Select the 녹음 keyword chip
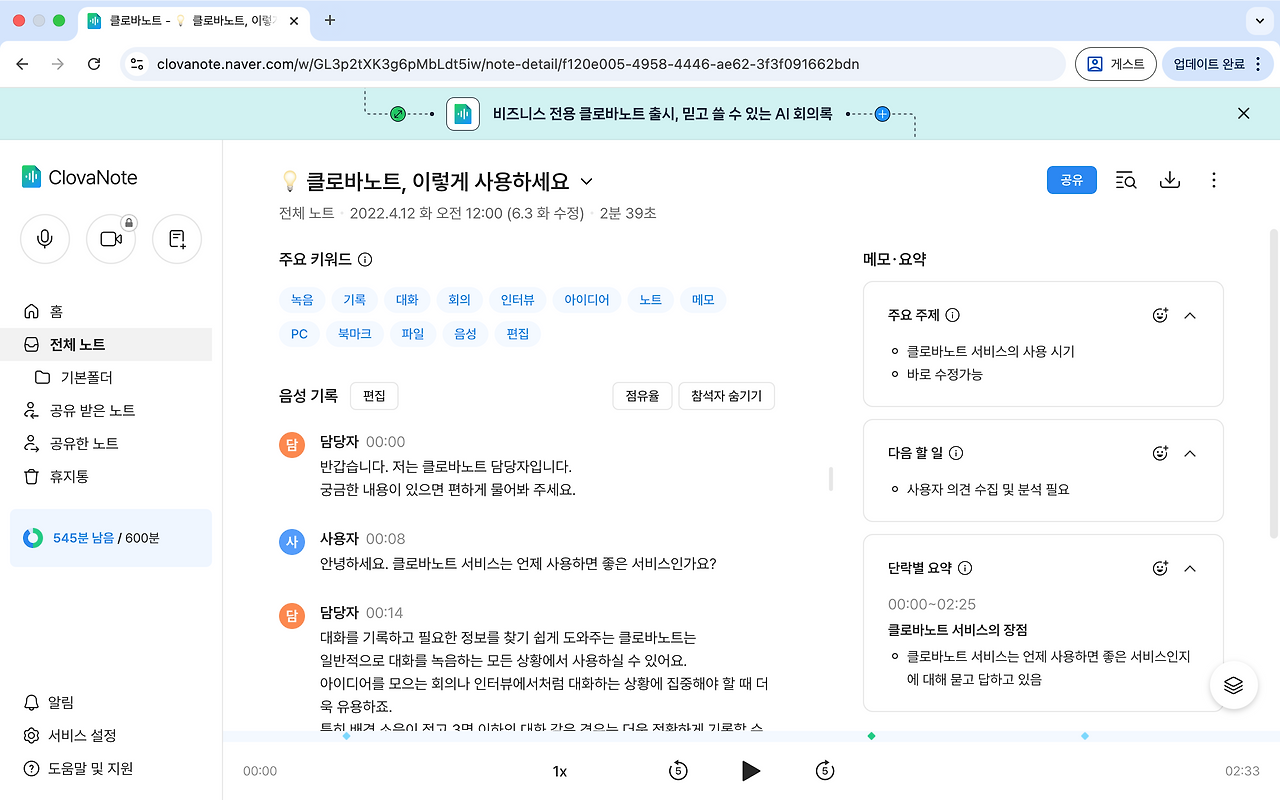 302,299
